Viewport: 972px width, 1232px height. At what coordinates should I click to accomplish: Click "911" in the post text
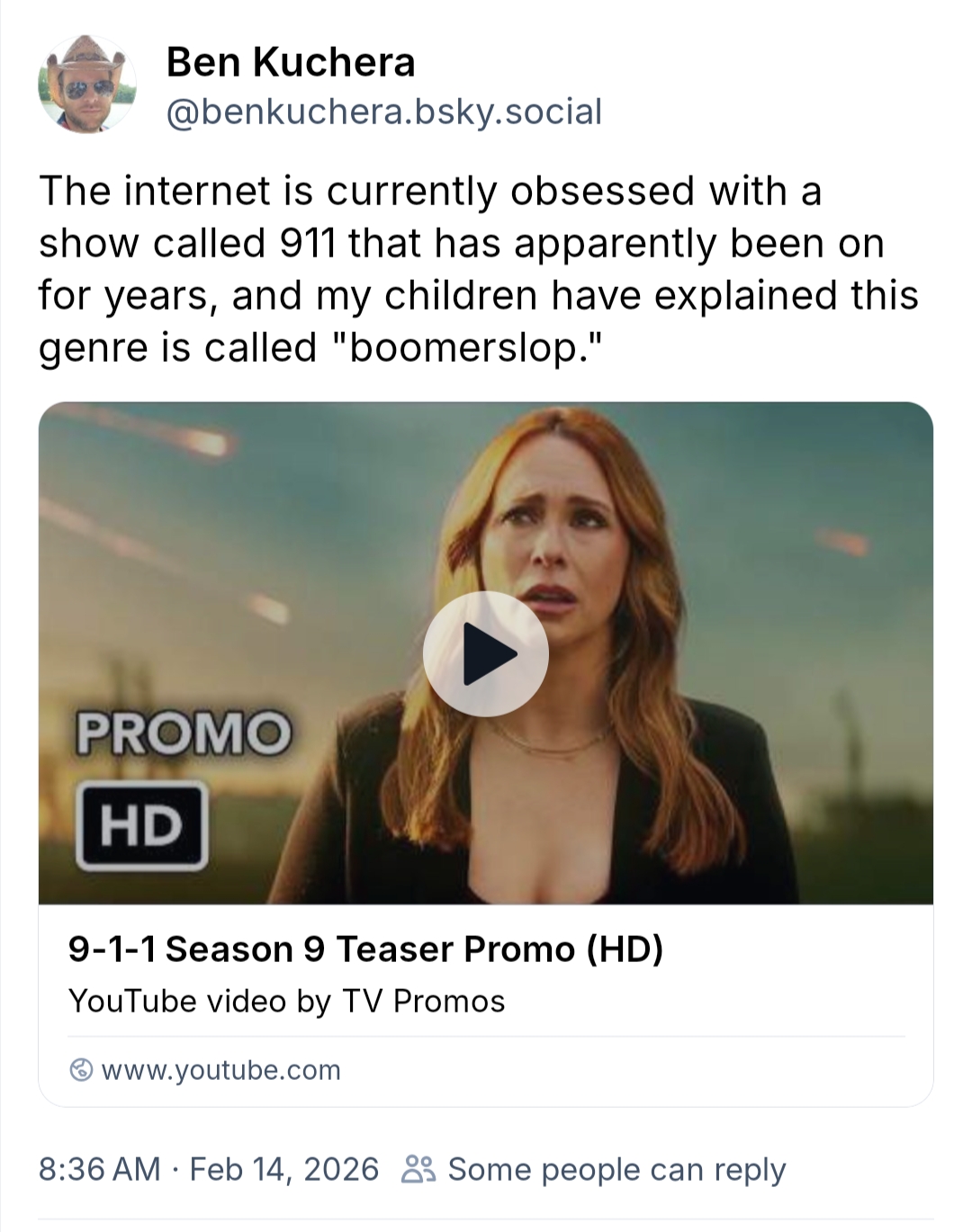click(308, 243)
